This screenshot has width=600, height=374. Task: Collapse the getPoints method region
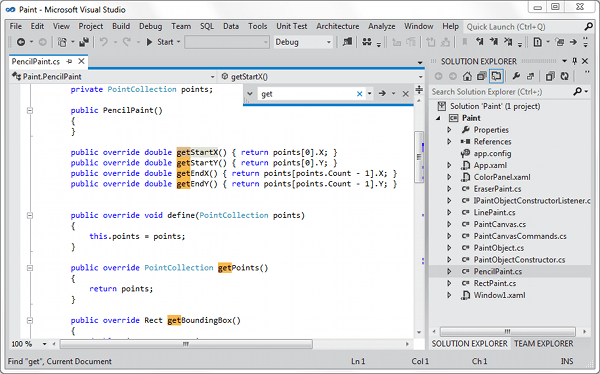[x=30, y=268]
